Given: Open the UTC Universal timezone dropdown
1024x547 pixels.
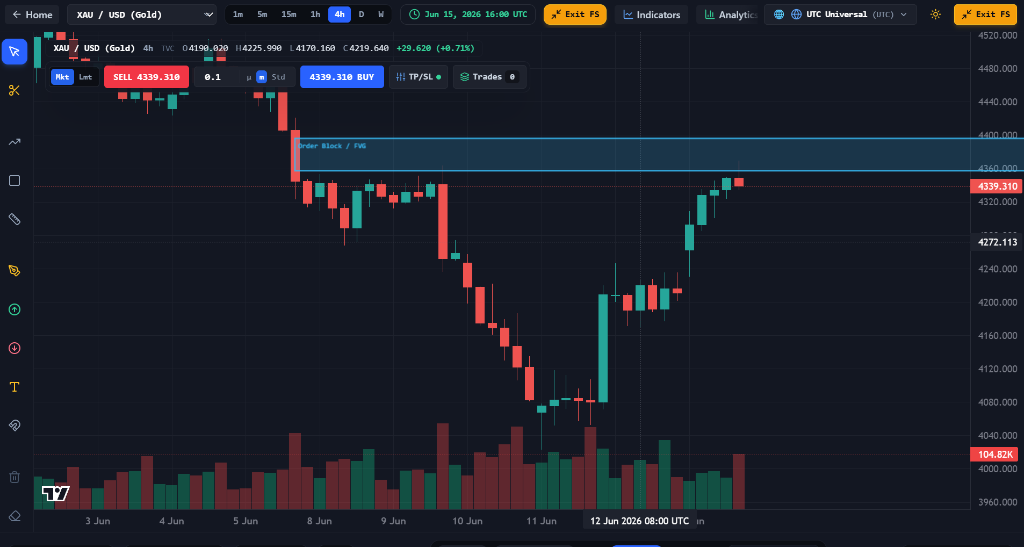Looking at the screenshot, I should [841, 14].
